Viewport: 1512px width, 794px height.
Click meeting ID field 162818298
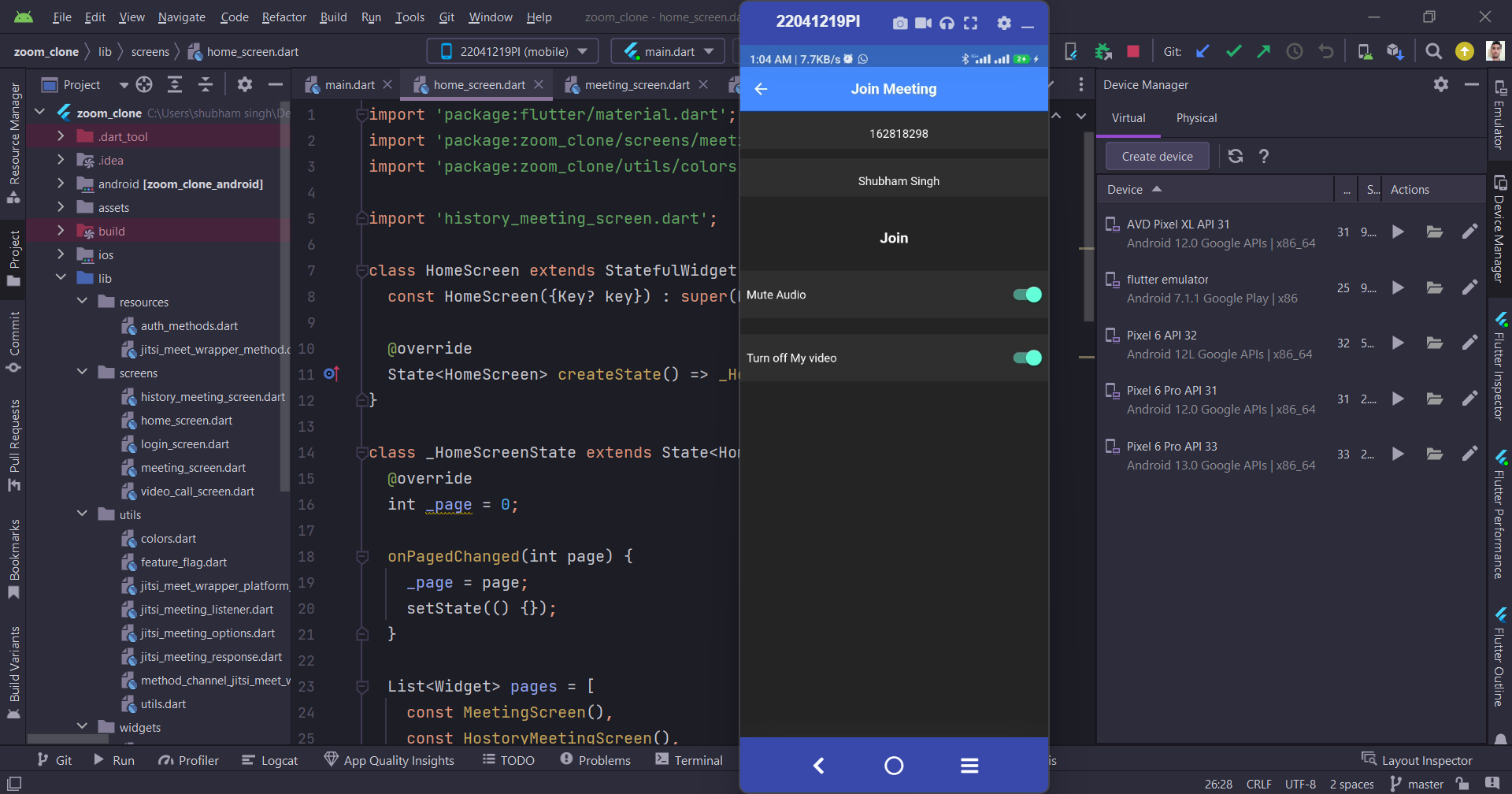tap(894, 133)
